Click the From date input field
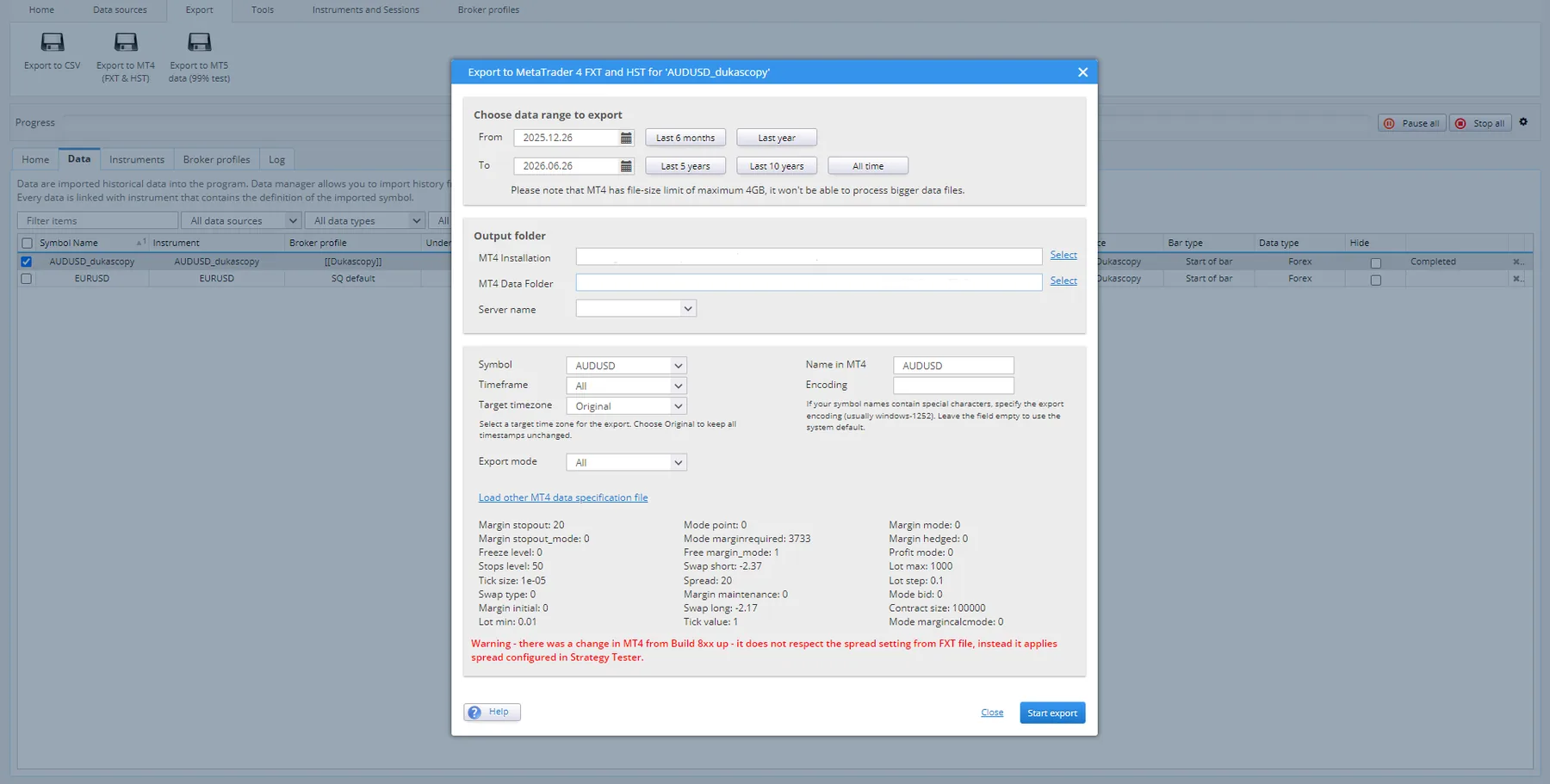The image size is (1550, 784). [x=567, y=138]
